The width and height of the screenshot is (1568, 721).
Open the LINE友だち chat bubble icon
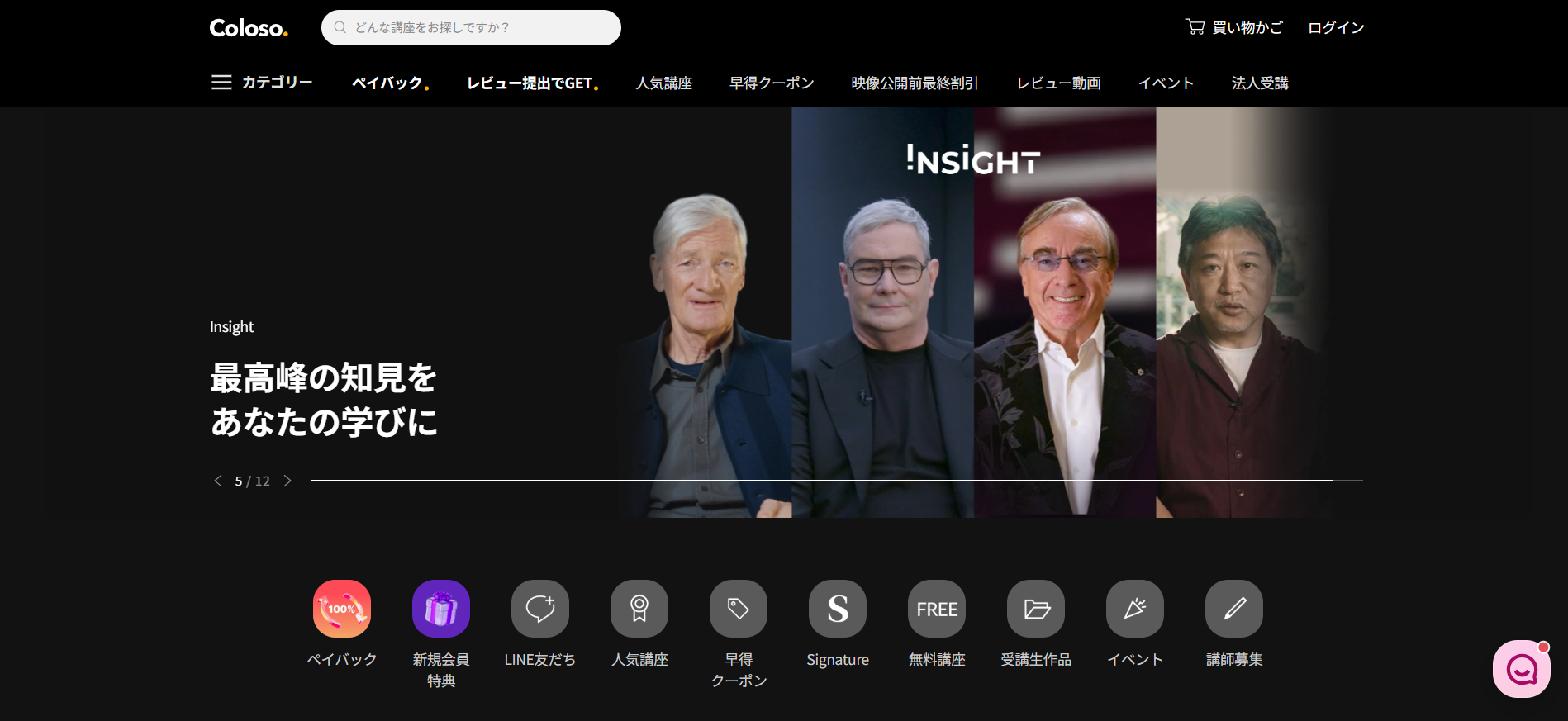(539, 609)
